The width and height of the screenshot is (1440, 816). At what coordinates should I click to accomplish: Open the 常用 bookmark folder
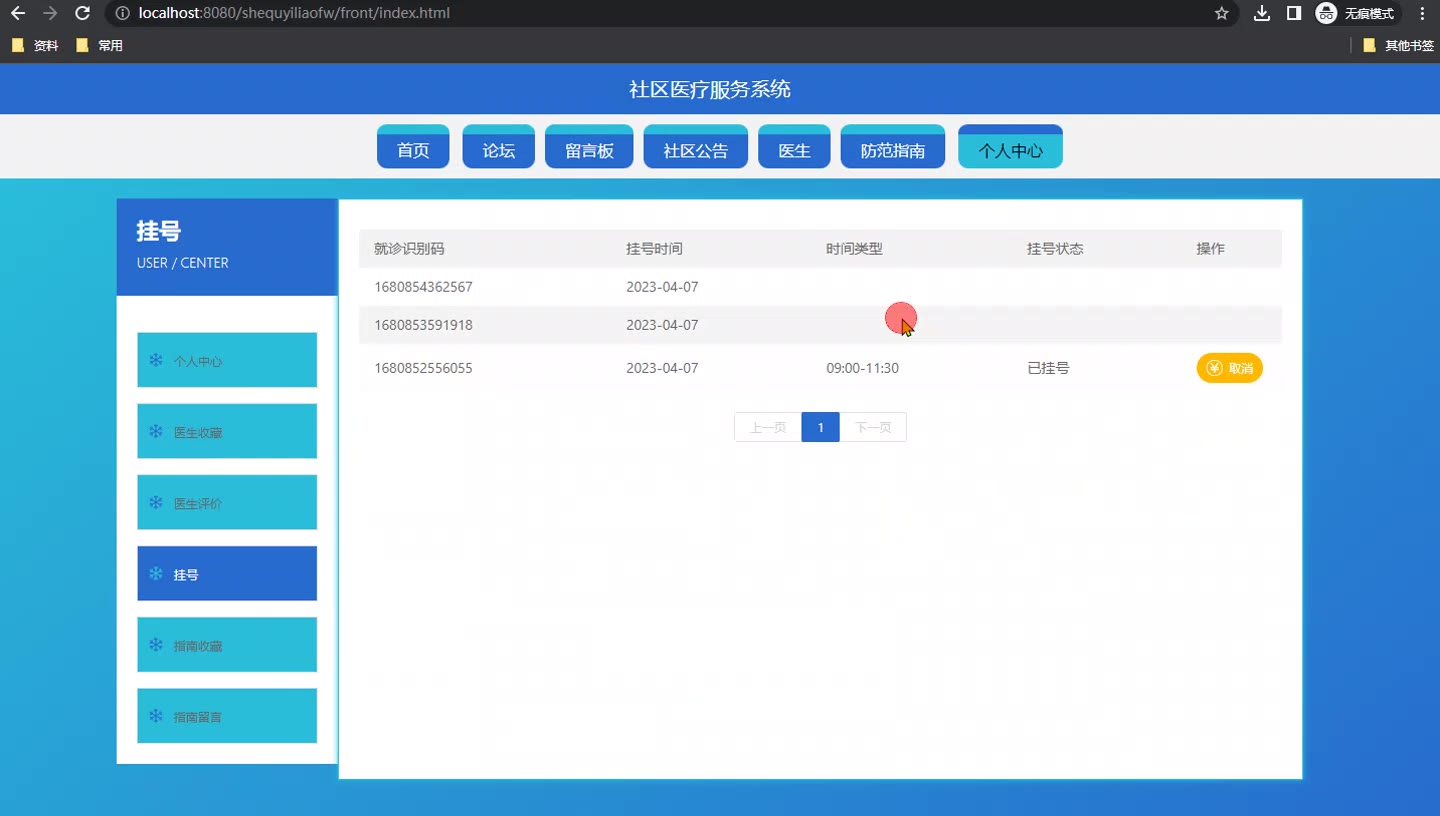[99, 45]
